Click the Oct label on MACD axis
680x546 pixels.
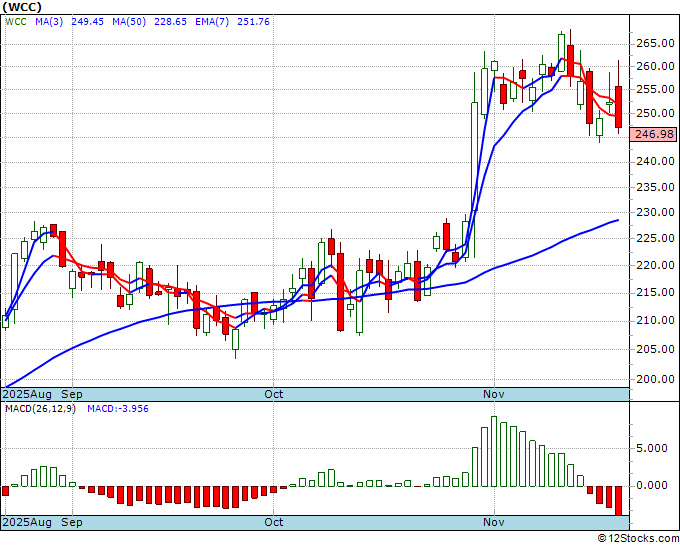[274, 522]
